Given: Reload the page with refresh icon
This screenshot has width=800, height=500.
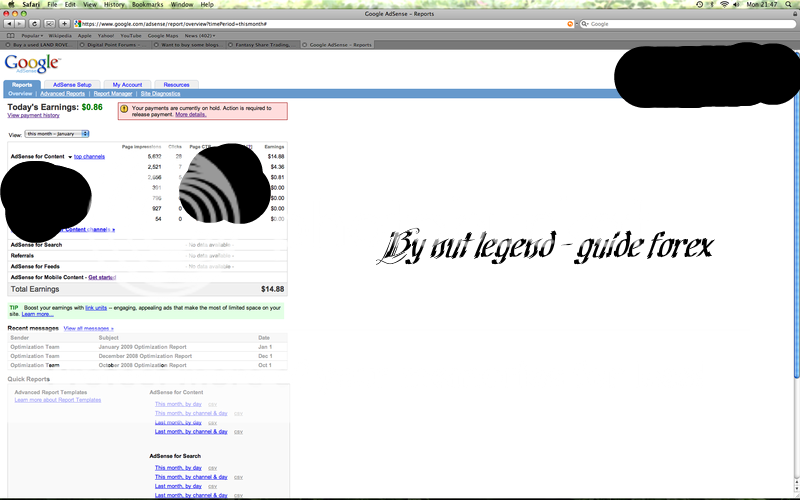Looking at the screenshot, I should (x=35, y=24).
